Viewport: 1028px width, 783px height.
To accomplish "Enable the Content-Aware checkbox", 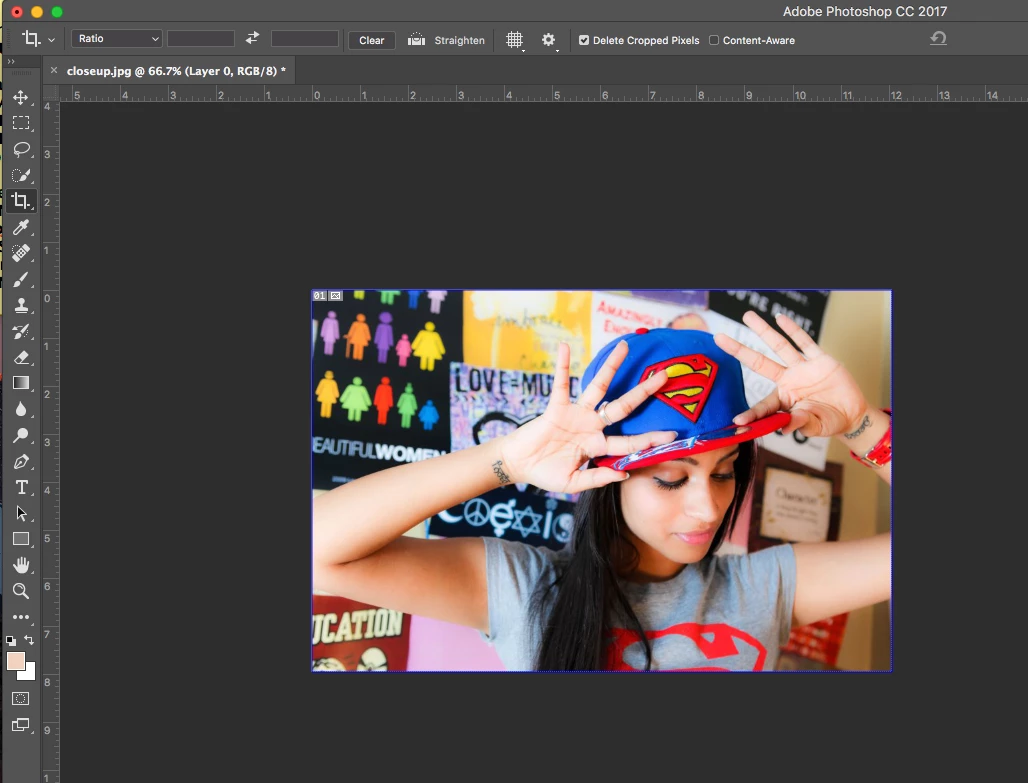I will [x=714, y=40].
